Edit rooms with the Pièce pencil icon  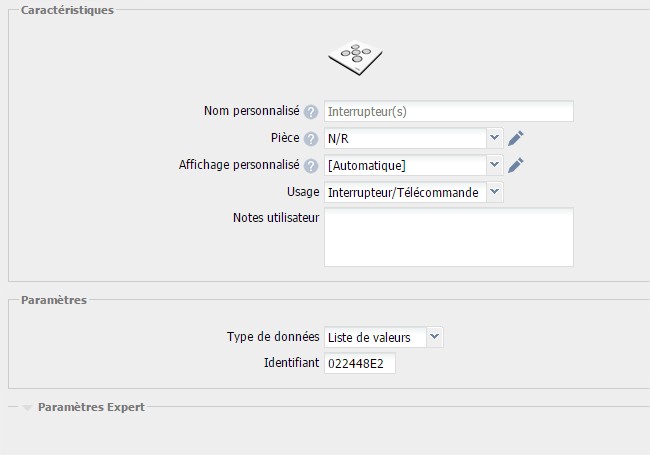click(516, 138)
